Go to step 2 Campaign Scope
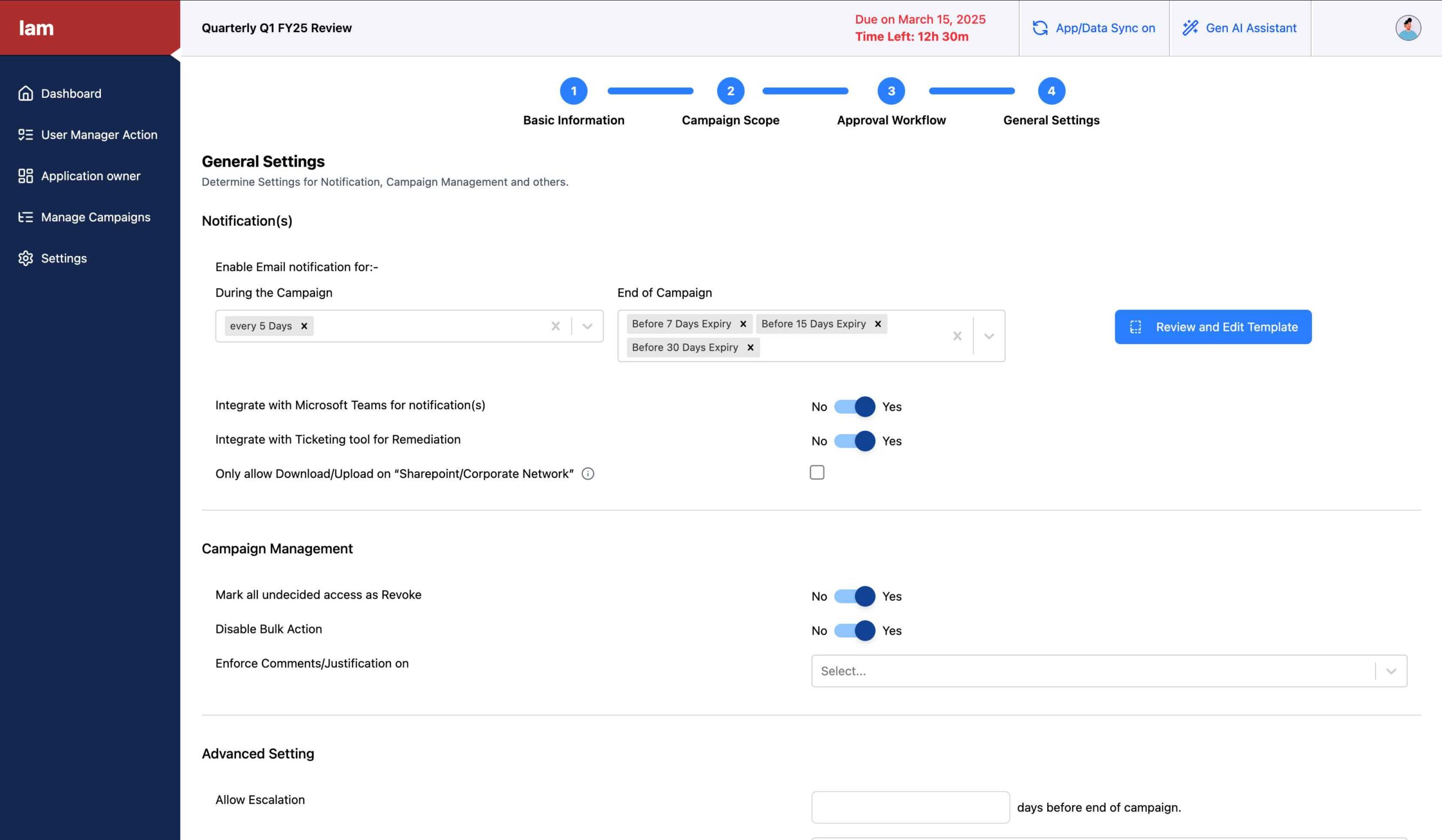This screenshot has height=840, width=1442. (730, 91)
